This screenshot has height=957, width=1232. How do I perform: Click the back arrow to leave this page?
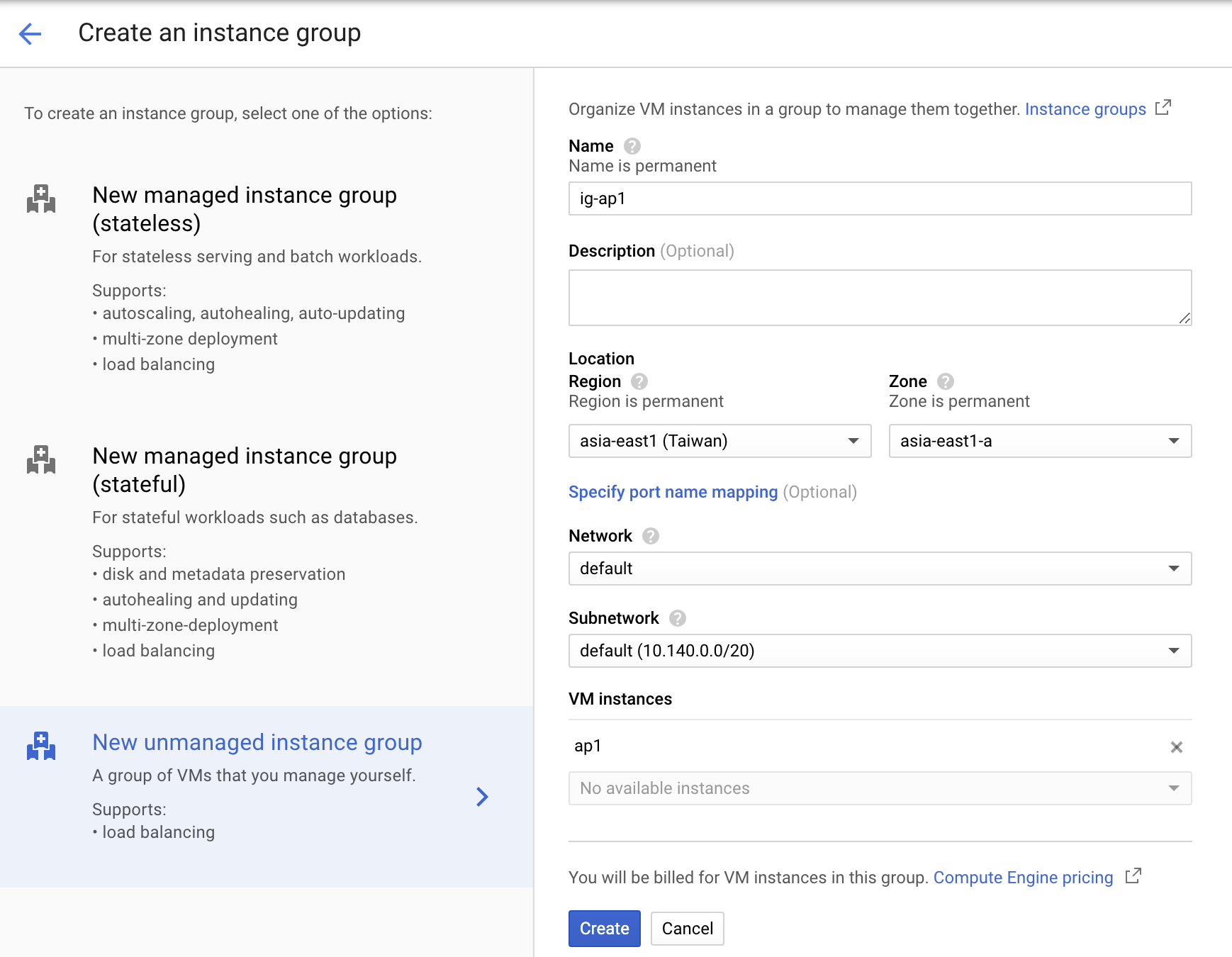pyautogui.click(x=30, y=33)
